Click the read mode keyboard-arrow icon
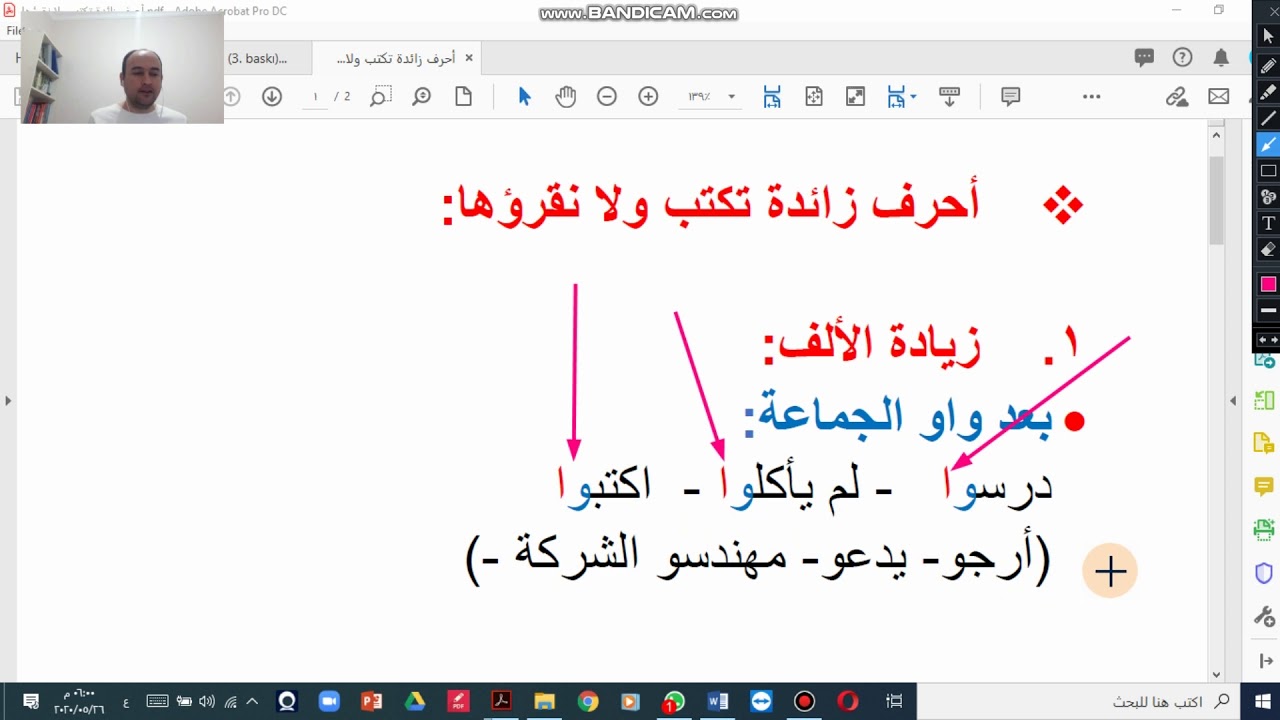The width and height of the screenshot is (1280, 720). 949,97
